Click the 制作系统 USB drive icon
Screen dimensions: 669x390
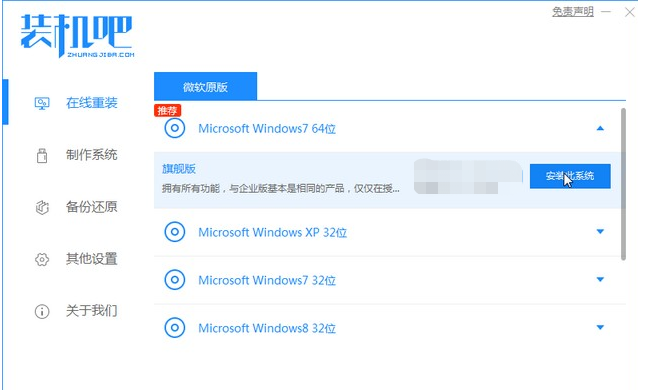tap(42, 155)
